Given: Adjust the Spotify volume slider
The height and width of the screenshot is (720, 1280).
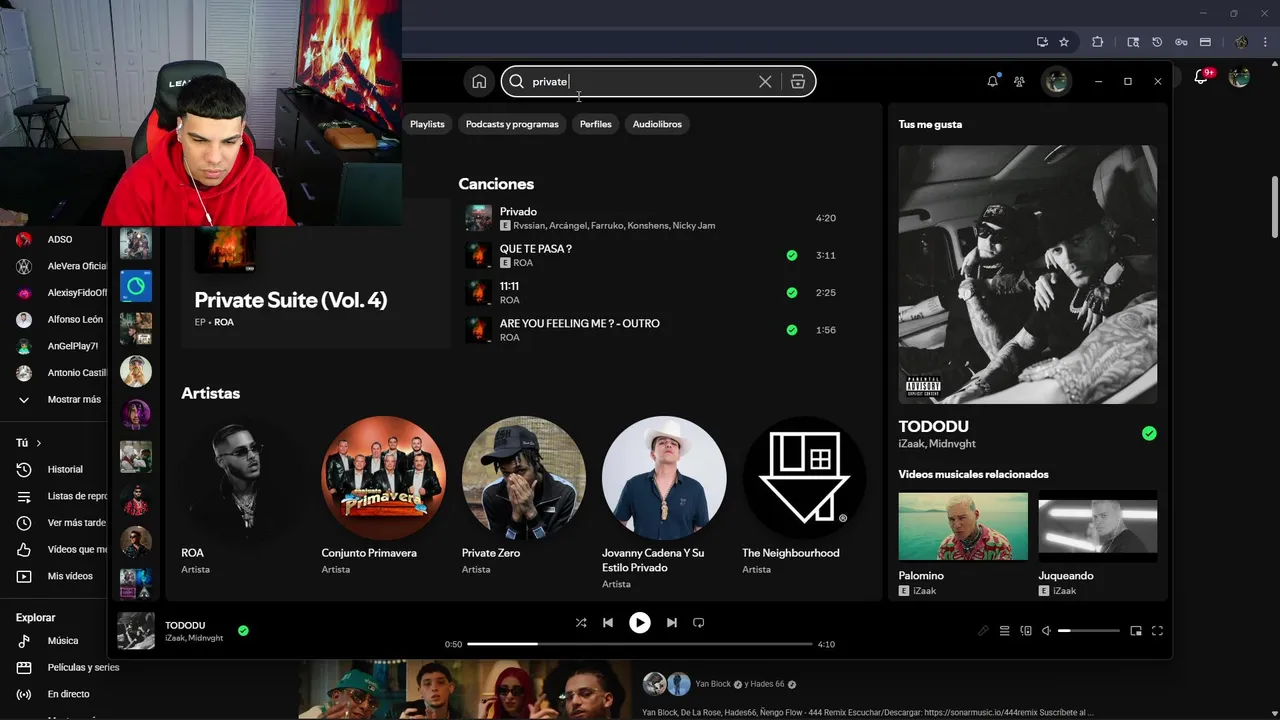Looking at the screenshot, I should [1089, 631].
